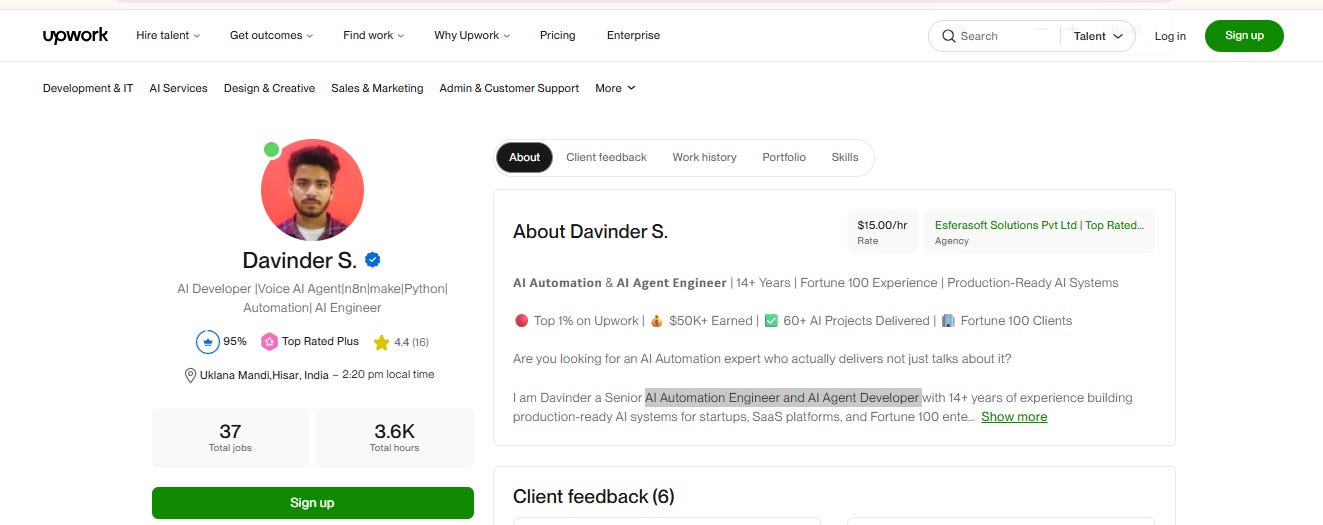The width and height of the screenshot is (1323, 525).
Task: Click the 37 Total jobs stat
Action: [230, 437]
